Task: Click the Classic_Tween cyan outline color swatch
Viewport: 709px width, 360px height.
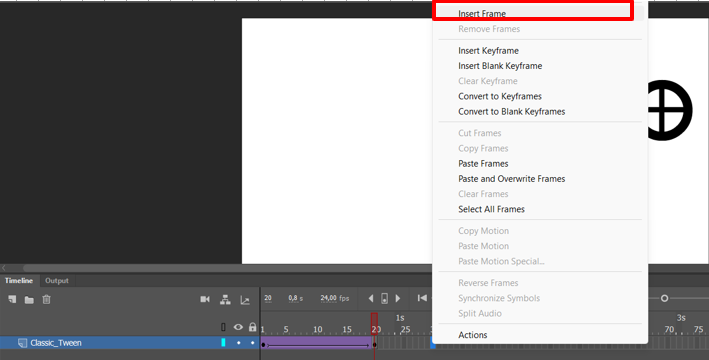Action: [223, 343]
